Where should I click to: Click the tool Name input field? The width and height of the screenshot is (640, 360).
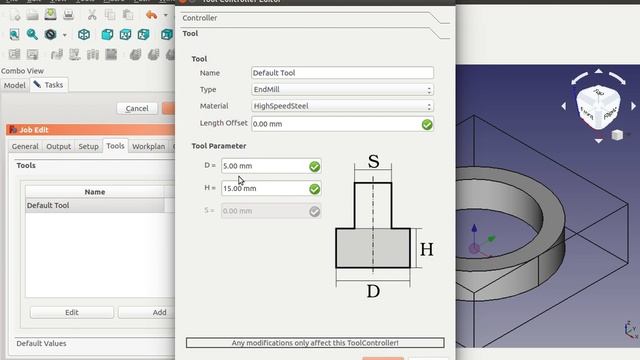point(342,73)
